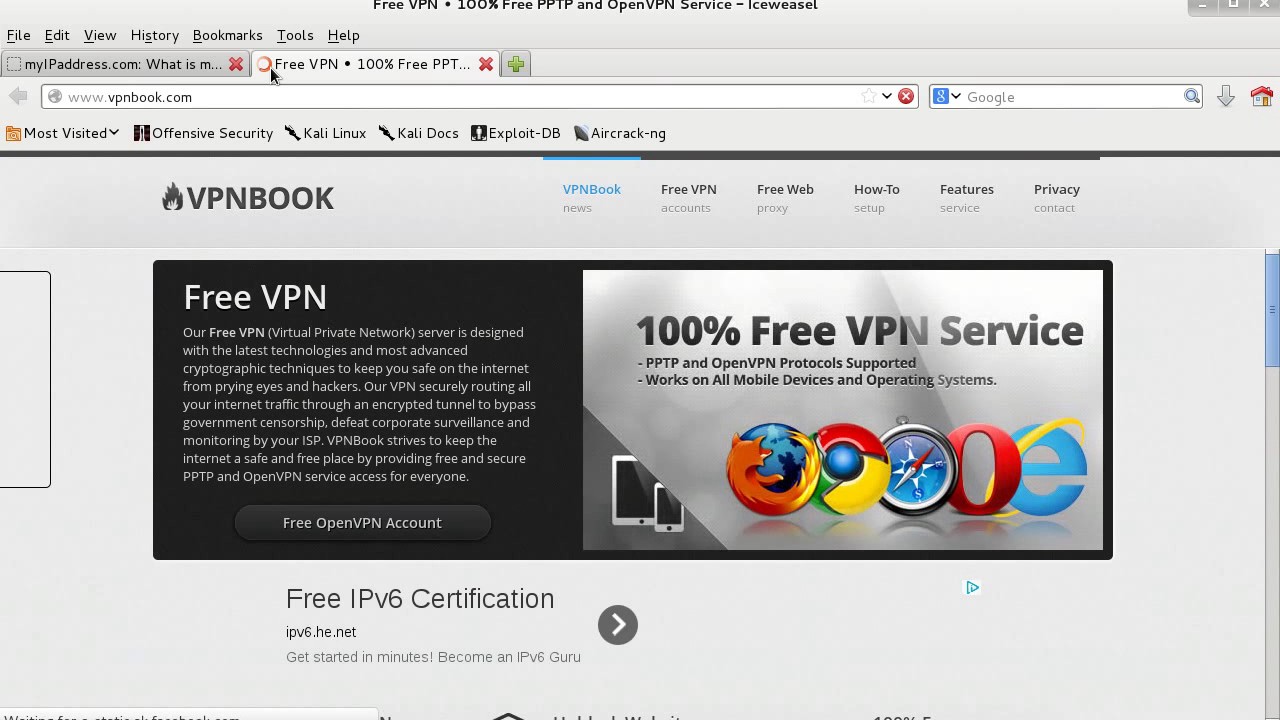Open the Privacy contact nav item
Image resolution: width=1280 pixels, height=720 pixels.
click(1056, 198)
